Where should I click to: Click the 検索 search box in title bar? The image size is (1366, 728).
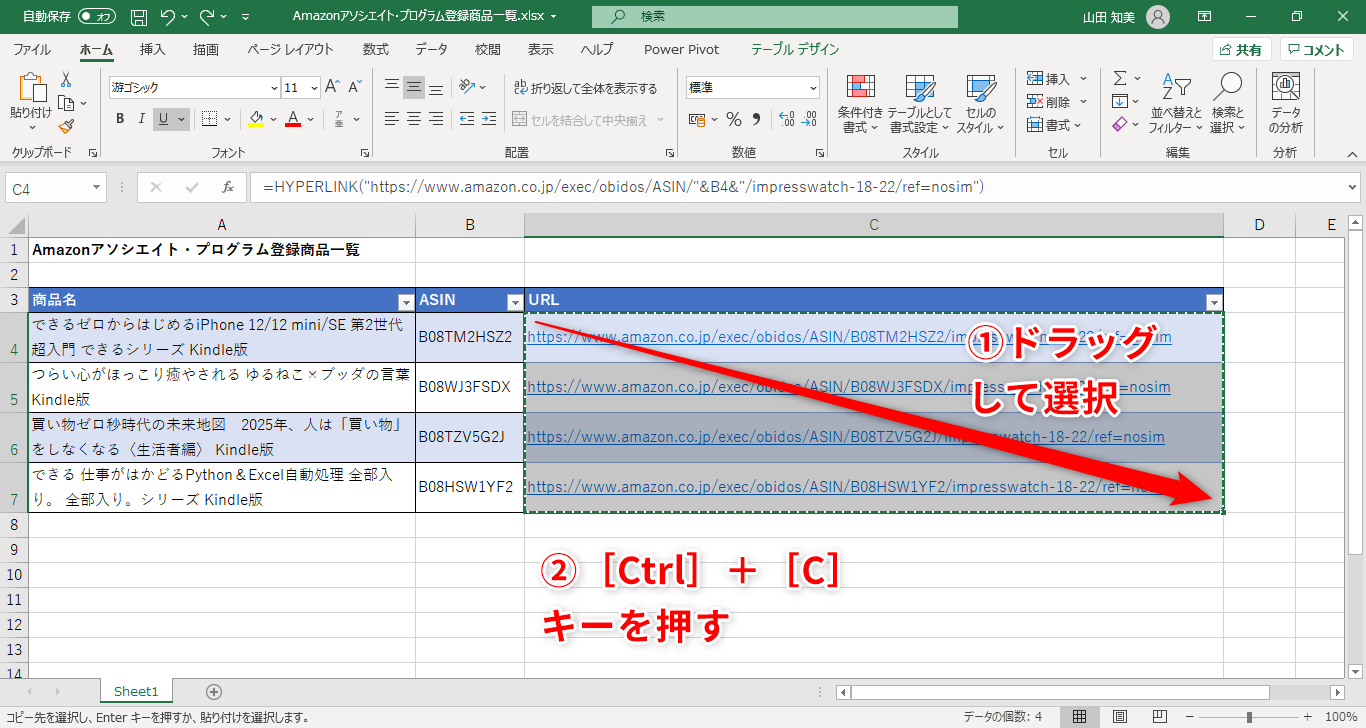point(775,17)
